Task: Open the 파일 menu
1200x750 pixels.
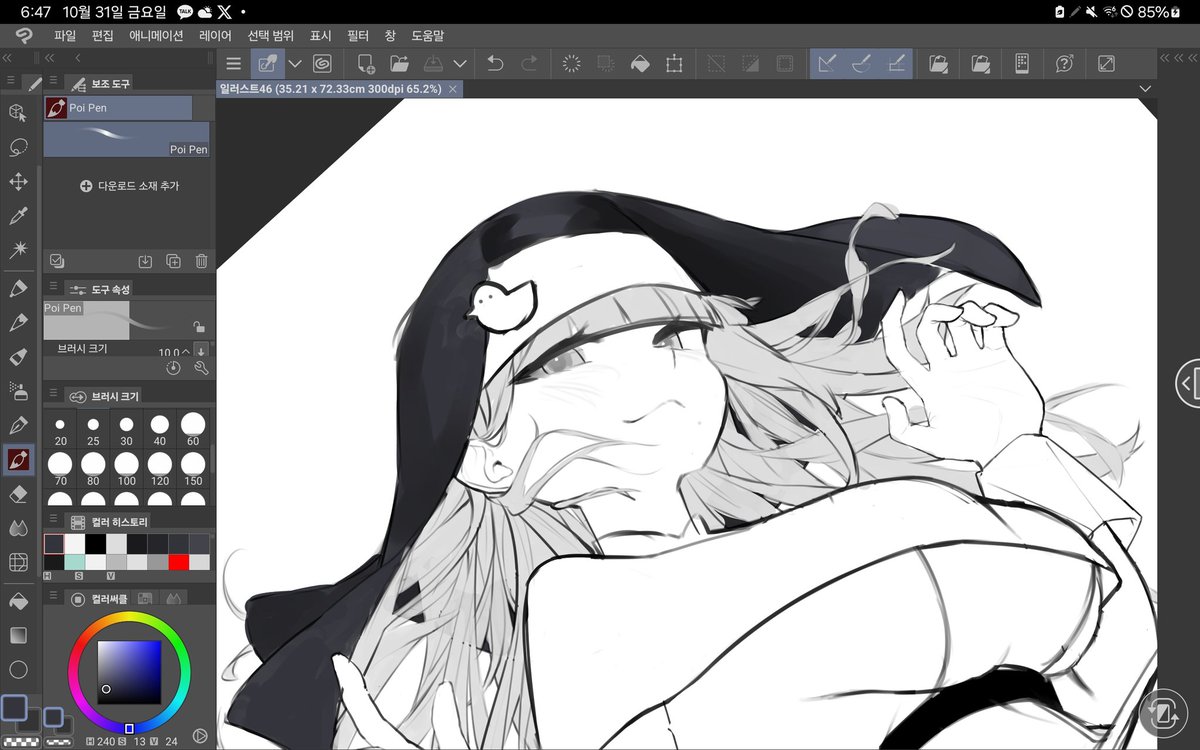Action: (x=65, y=36)
